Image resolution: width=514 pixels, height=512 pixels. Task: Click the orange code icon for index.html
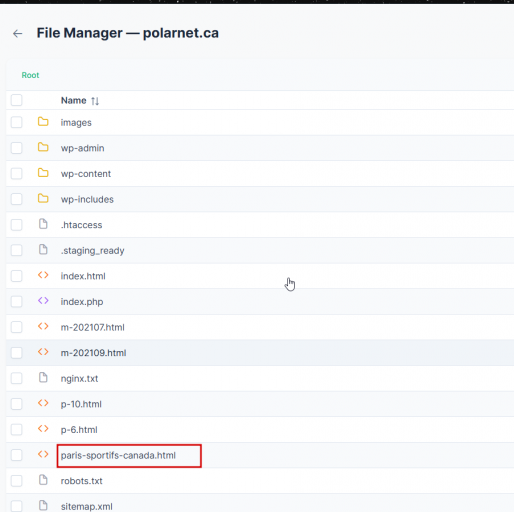[43, 275]
